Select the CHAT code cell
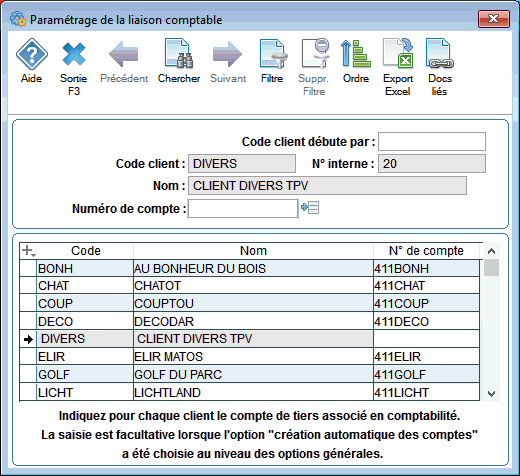This screenshot has width=520, height=476. tap(85, 286)
